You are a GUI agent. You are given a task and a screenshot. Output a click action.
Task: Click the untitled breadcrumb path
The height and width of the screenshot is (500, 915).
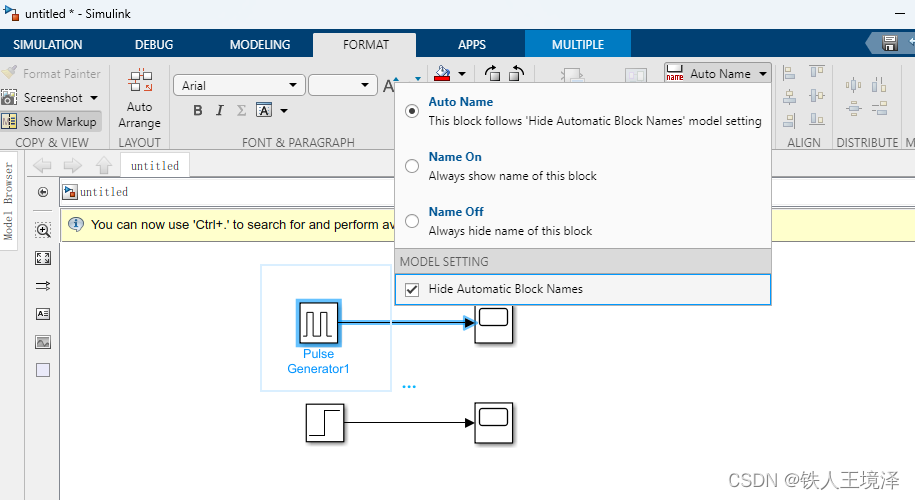tap(104, 192)
